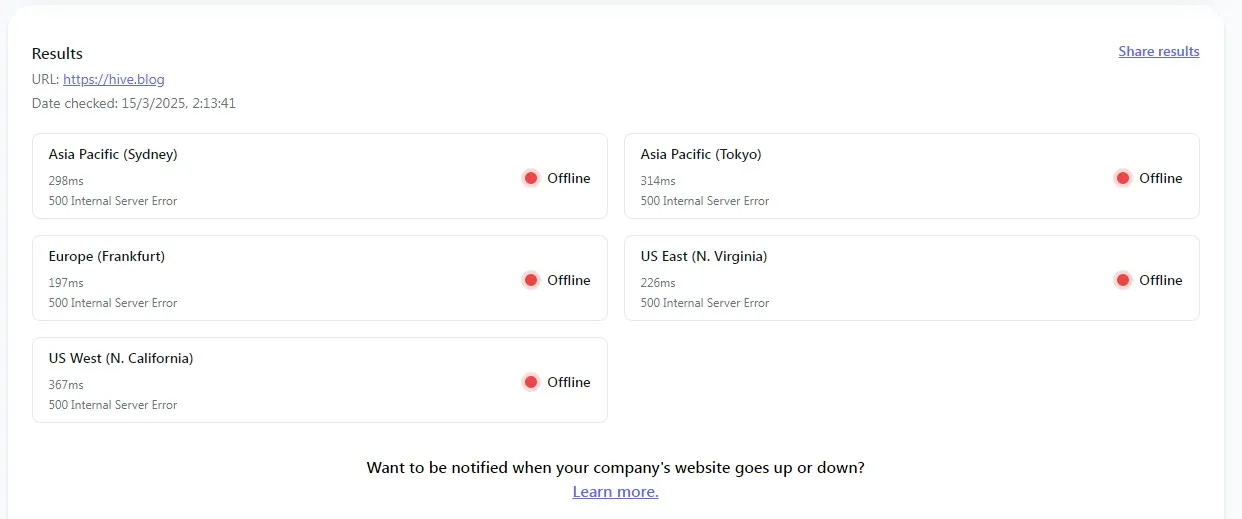1242x519 pixels.
Task: Click the red status dot for N. Virginia
Action: coord(1123,280)
